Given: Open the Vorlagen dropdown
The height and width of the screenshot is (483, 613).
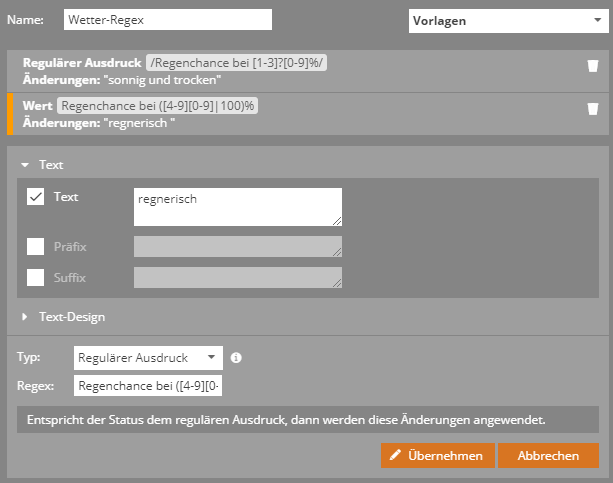Looking at the screenshot, I should point(504,20).
